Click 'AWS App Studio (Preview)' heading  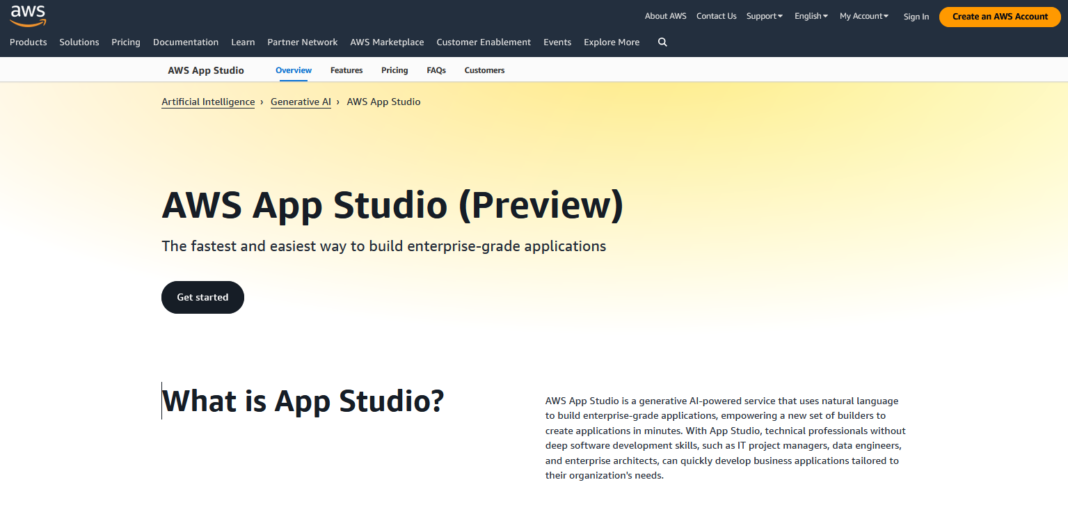pos(392,206)
